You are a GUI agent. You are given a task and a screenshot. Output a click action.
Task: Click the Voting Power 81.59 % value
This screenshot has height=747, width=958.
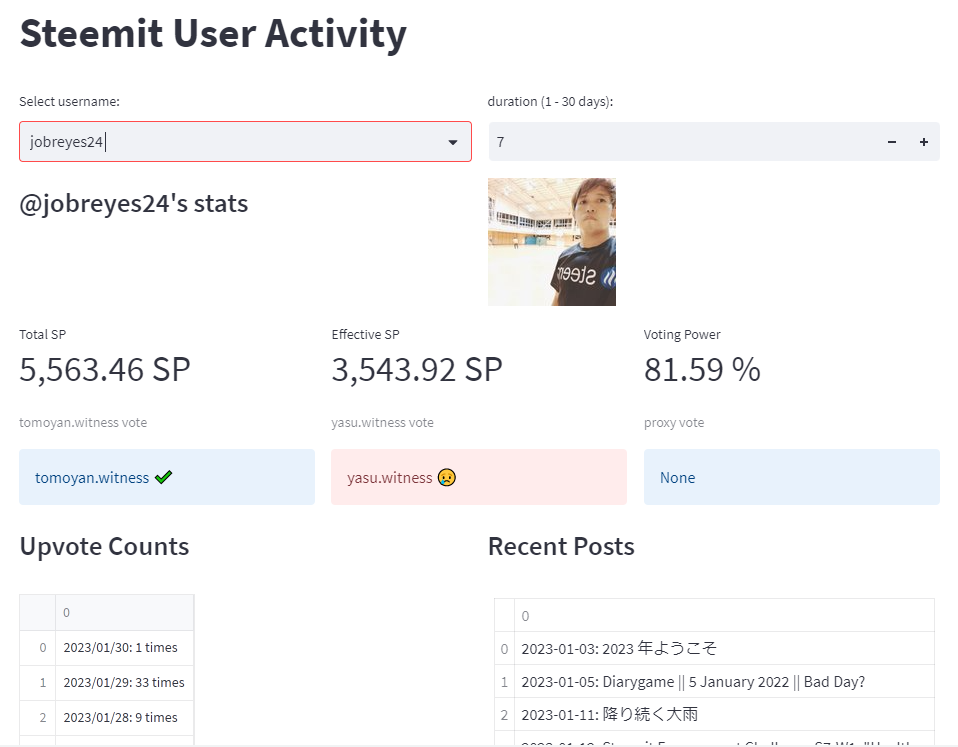click(x=702, y=370)
